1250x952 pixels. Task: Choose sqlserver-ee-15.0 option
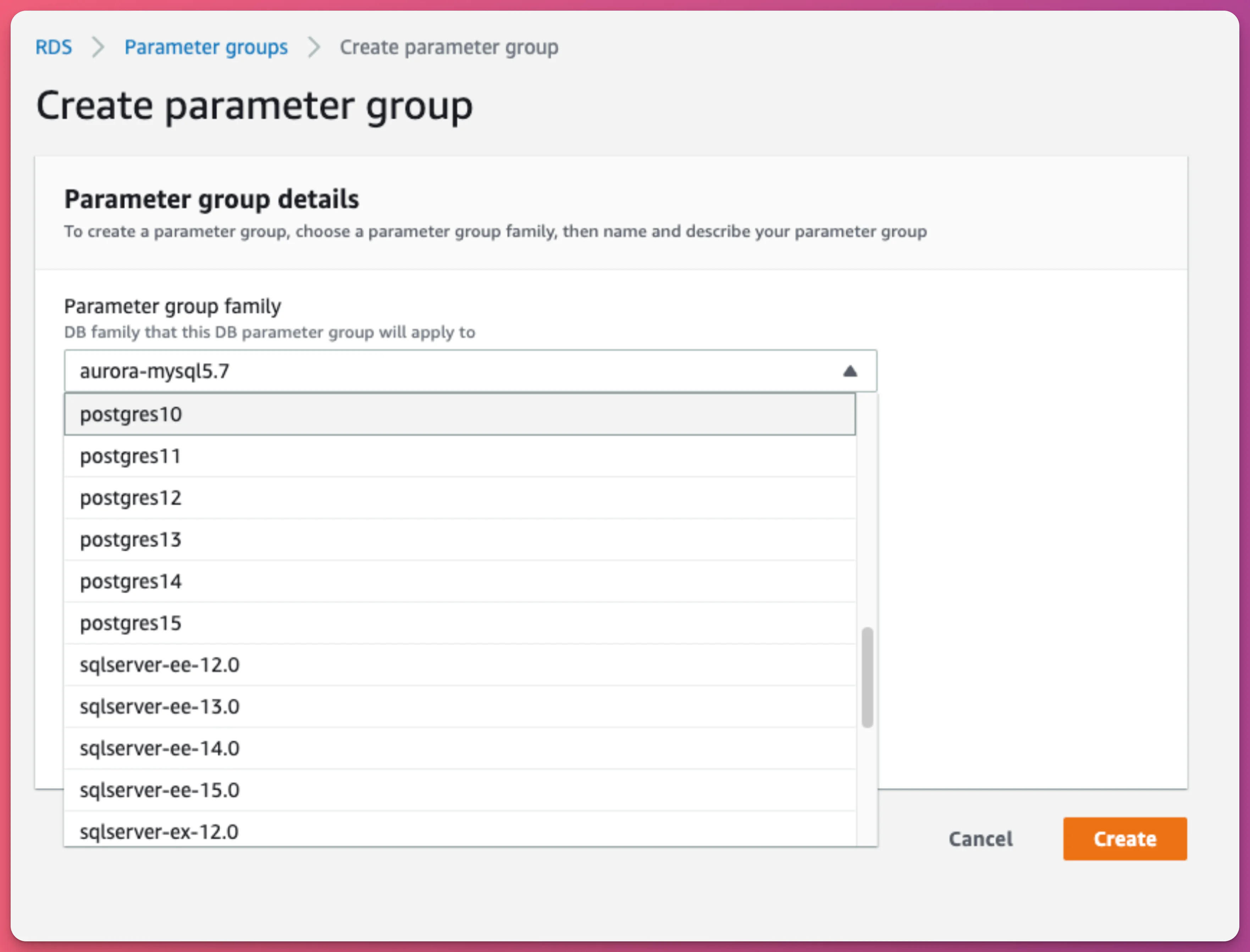[460, 790]
